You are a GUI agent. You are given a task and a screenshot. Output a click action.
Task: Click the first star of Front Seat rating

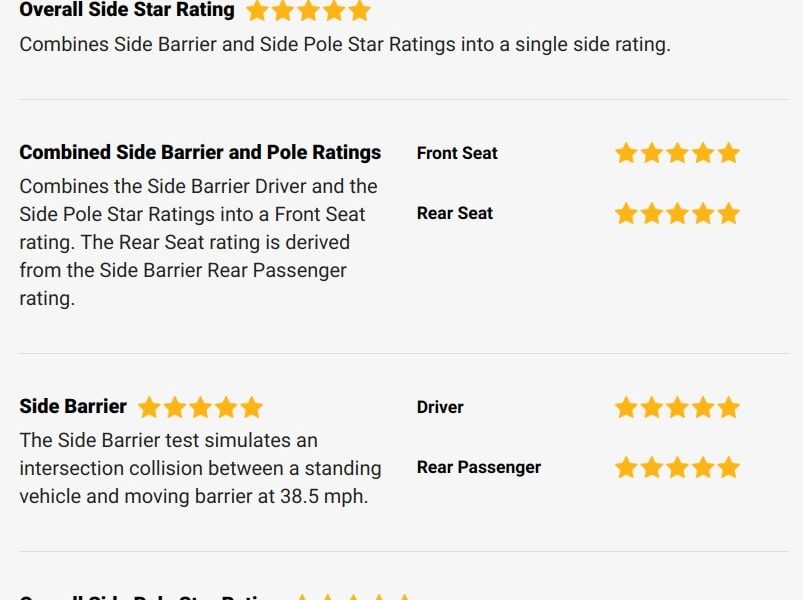(626, 153)
